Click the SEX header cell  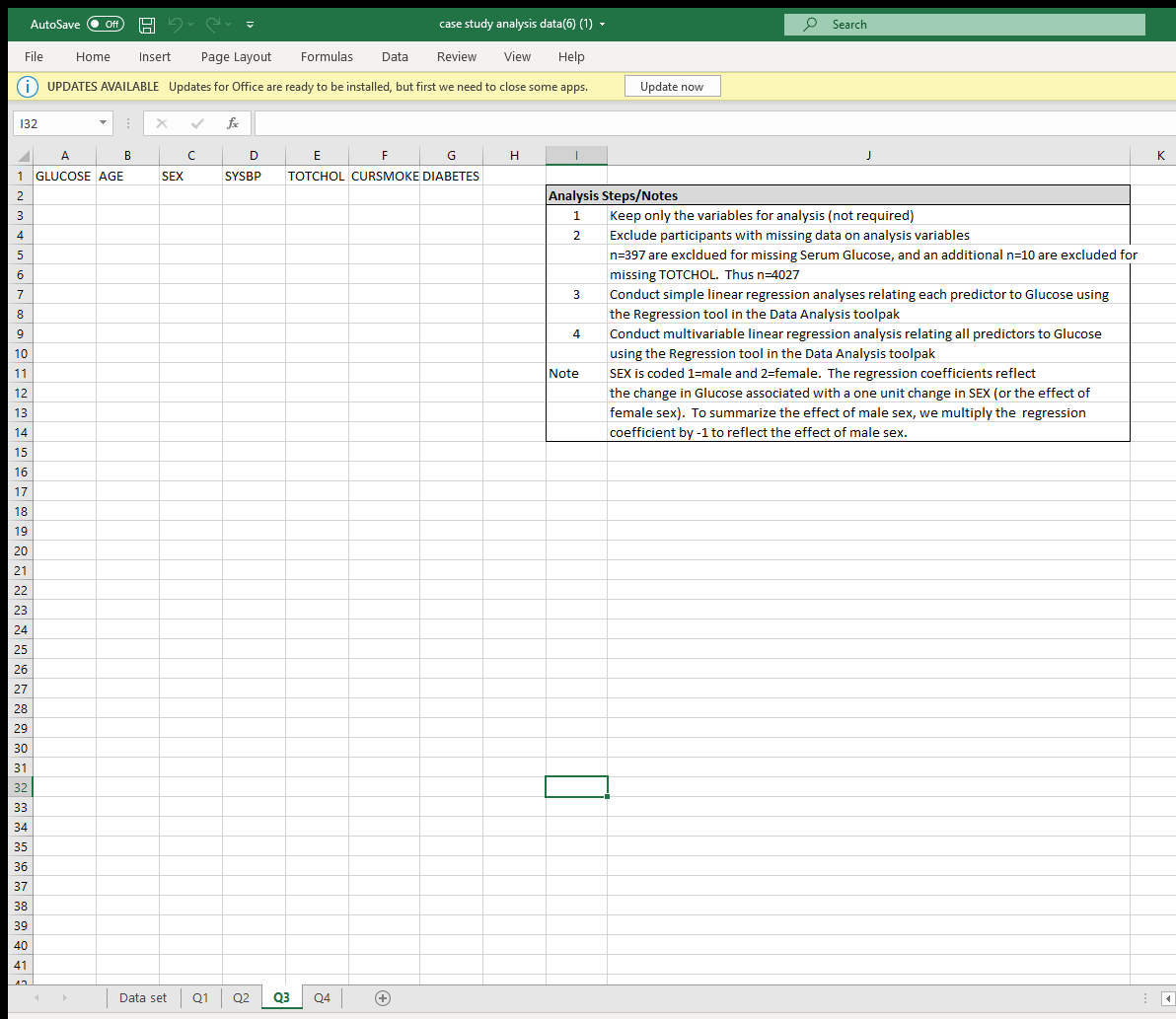190,177
